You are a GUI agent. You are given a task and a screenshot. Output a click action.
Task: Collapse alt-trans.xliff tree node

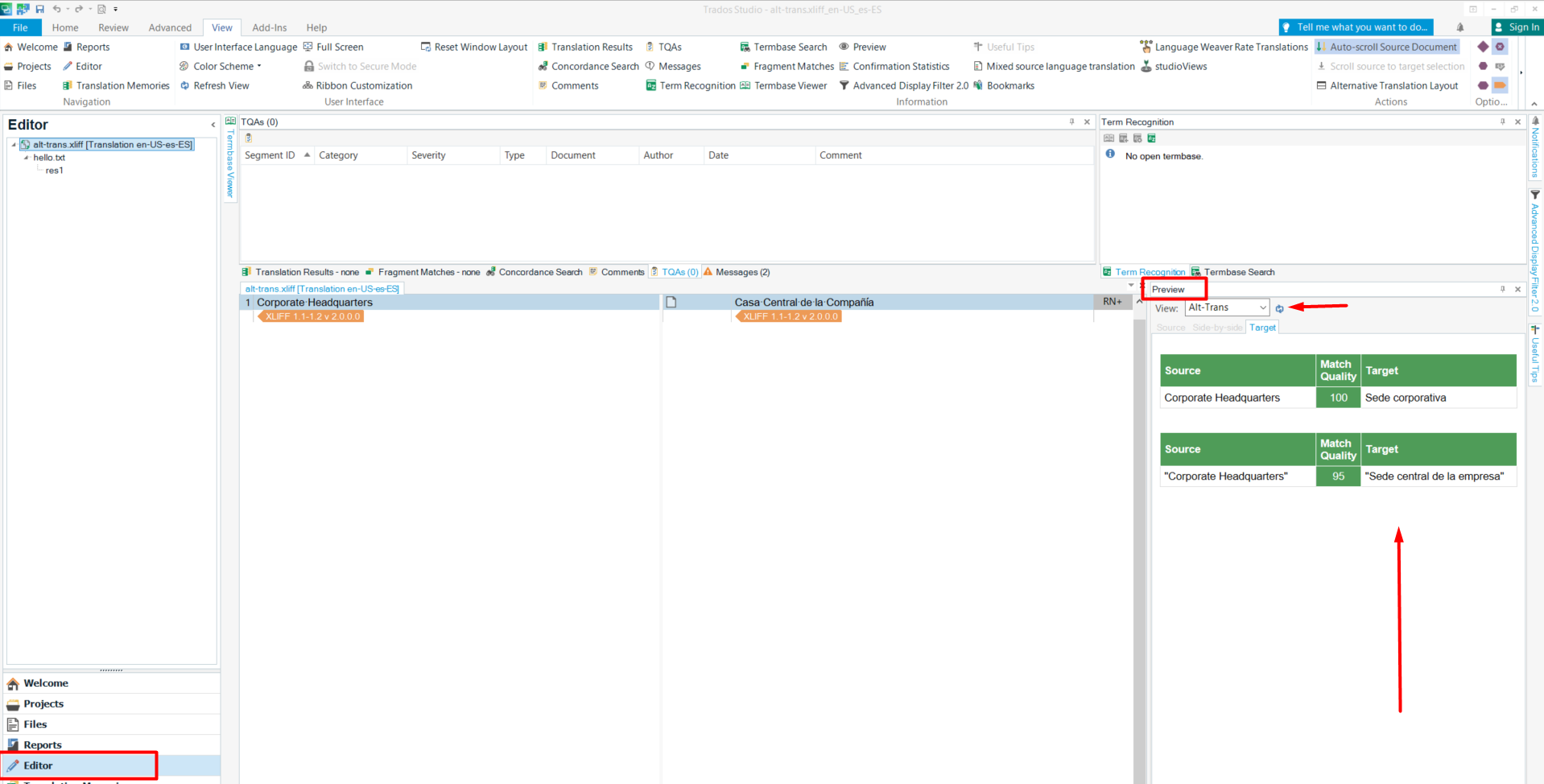click(x=14, y=145)
